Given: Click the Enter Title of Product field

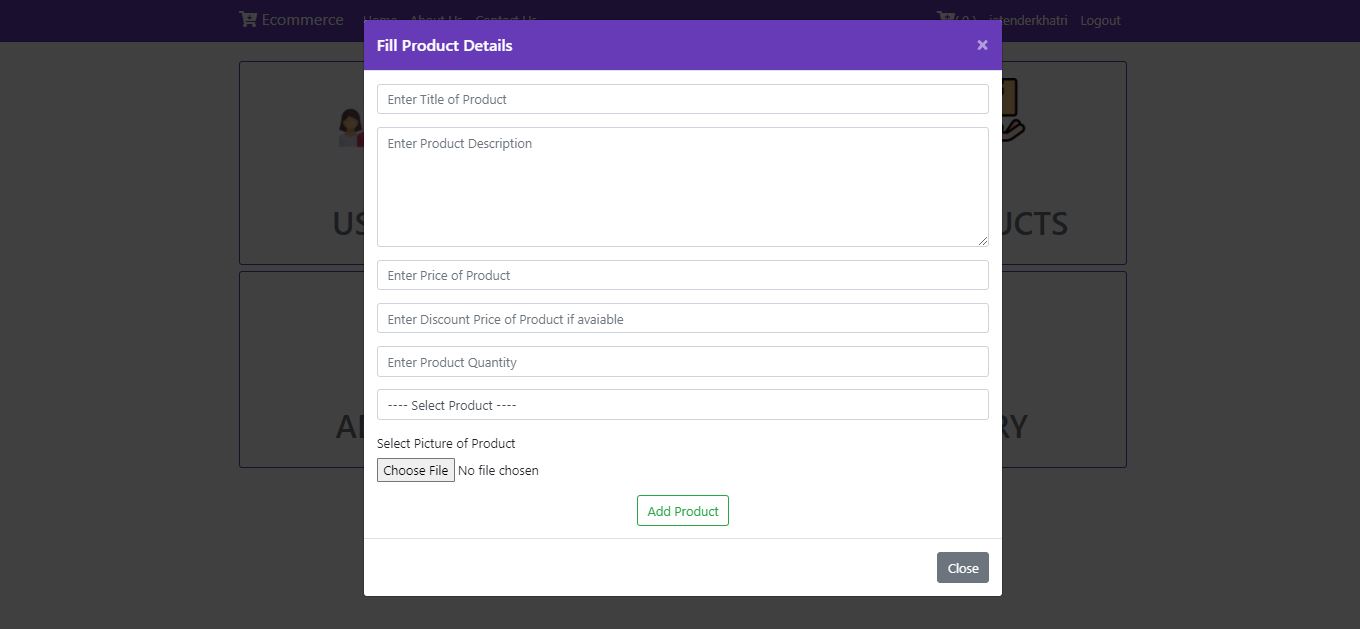Looking at the screenshot, I should tap(683, 98).
